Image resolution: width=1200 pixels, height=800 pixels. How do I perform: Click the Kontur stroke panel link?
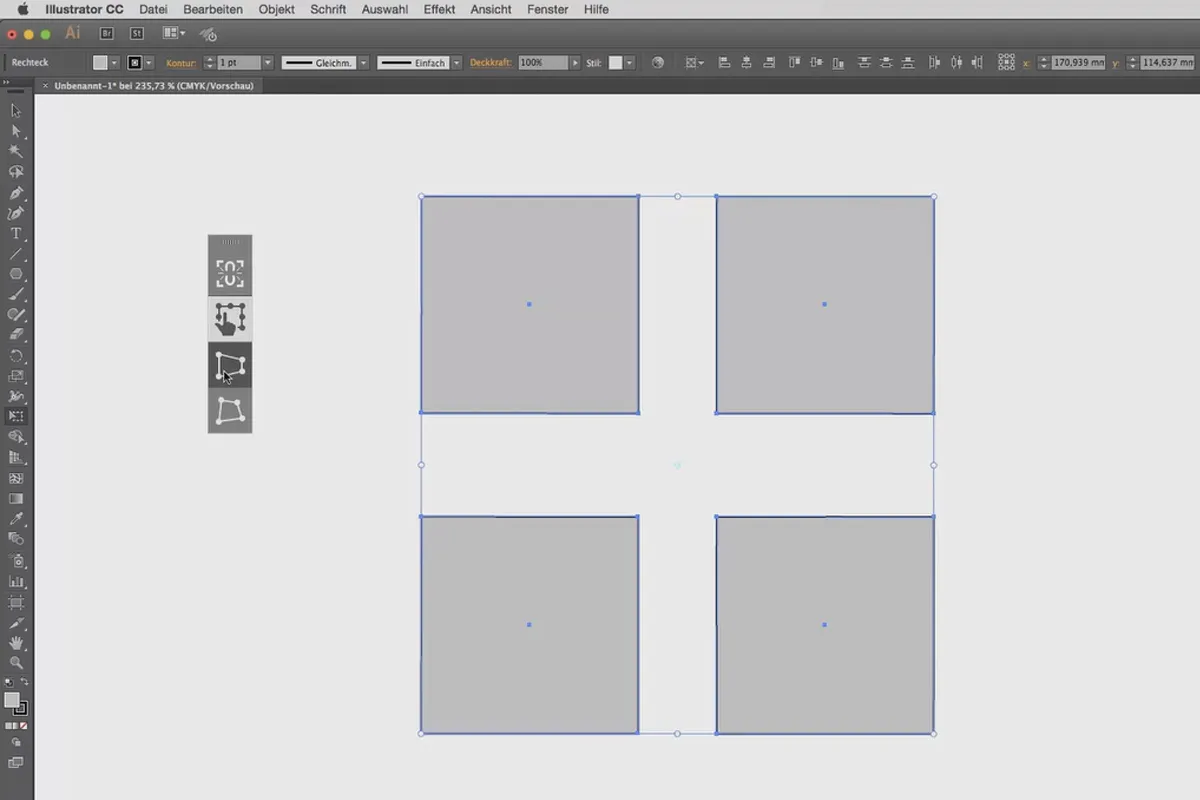pos(181,62)
